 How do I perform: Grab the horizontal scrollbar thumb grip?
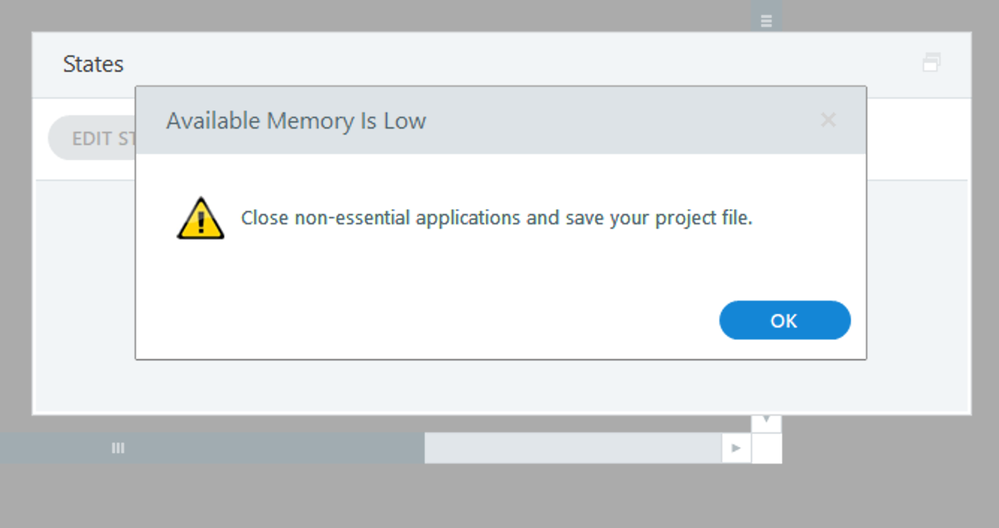[118, 448]
